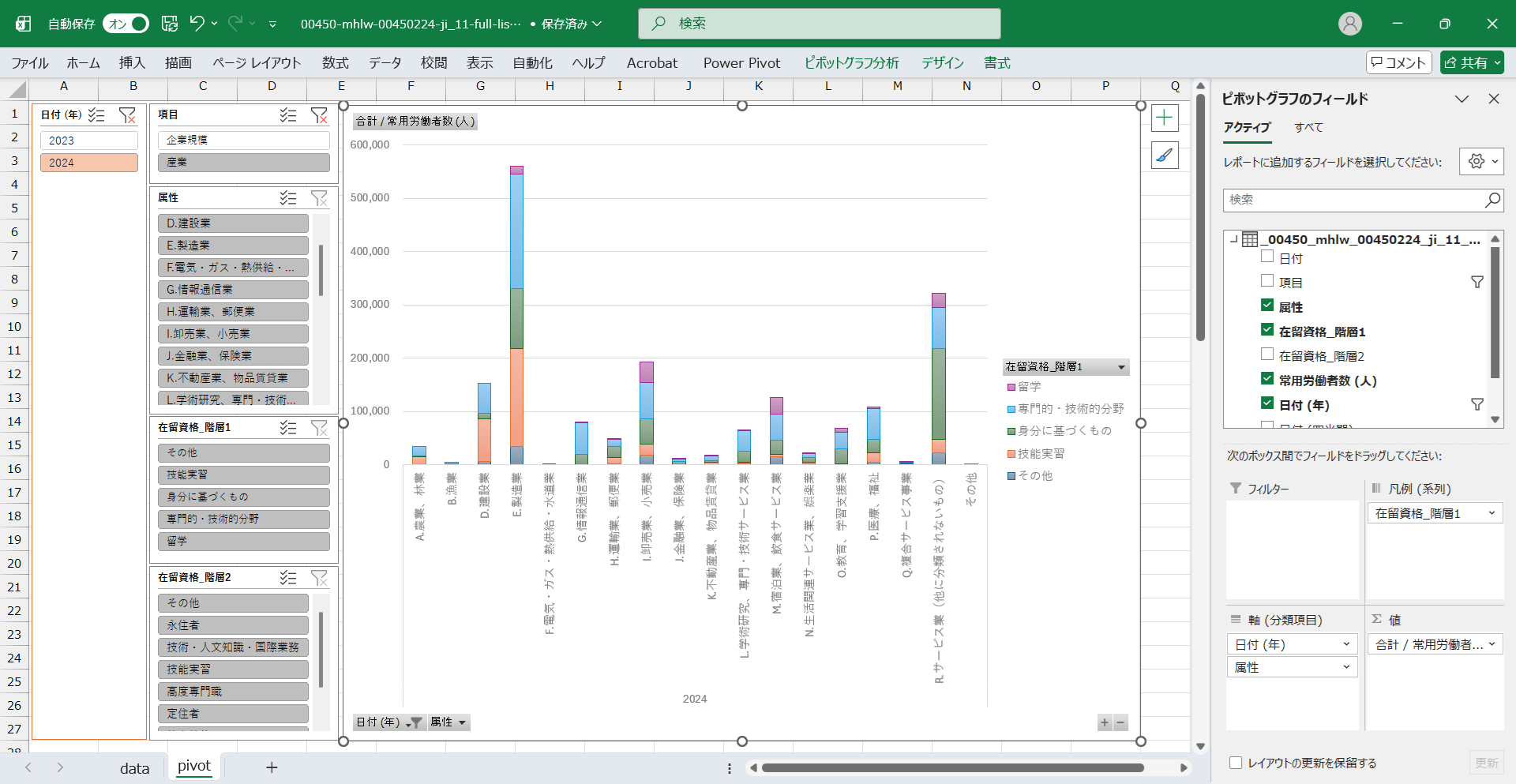Check the 在留資格_階層2 field checkbox
This screenshot has height=784, width=1516.
click(1267, 354)
